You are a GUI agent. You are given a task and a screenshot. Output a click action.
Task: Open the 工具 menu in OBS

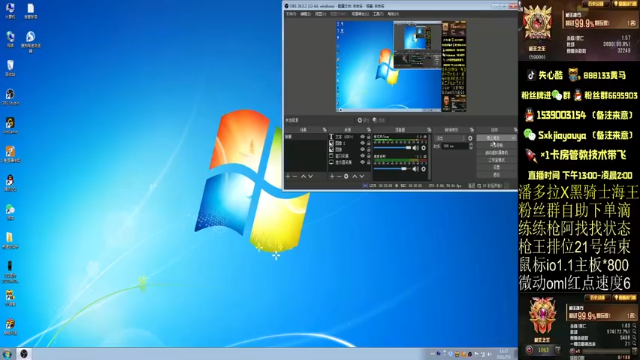tap(378, 14)
